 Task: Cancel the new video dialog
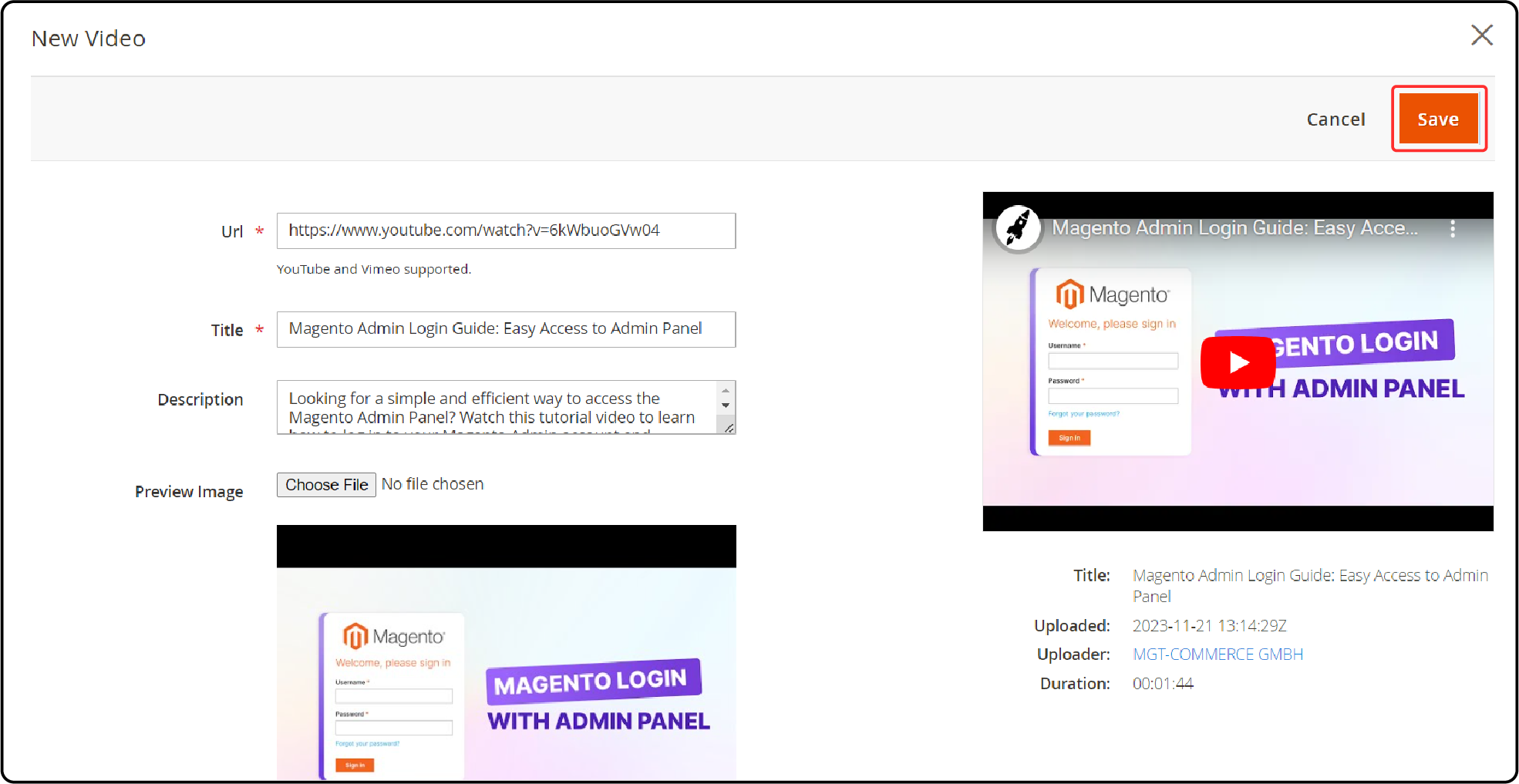click(1335, 119)
